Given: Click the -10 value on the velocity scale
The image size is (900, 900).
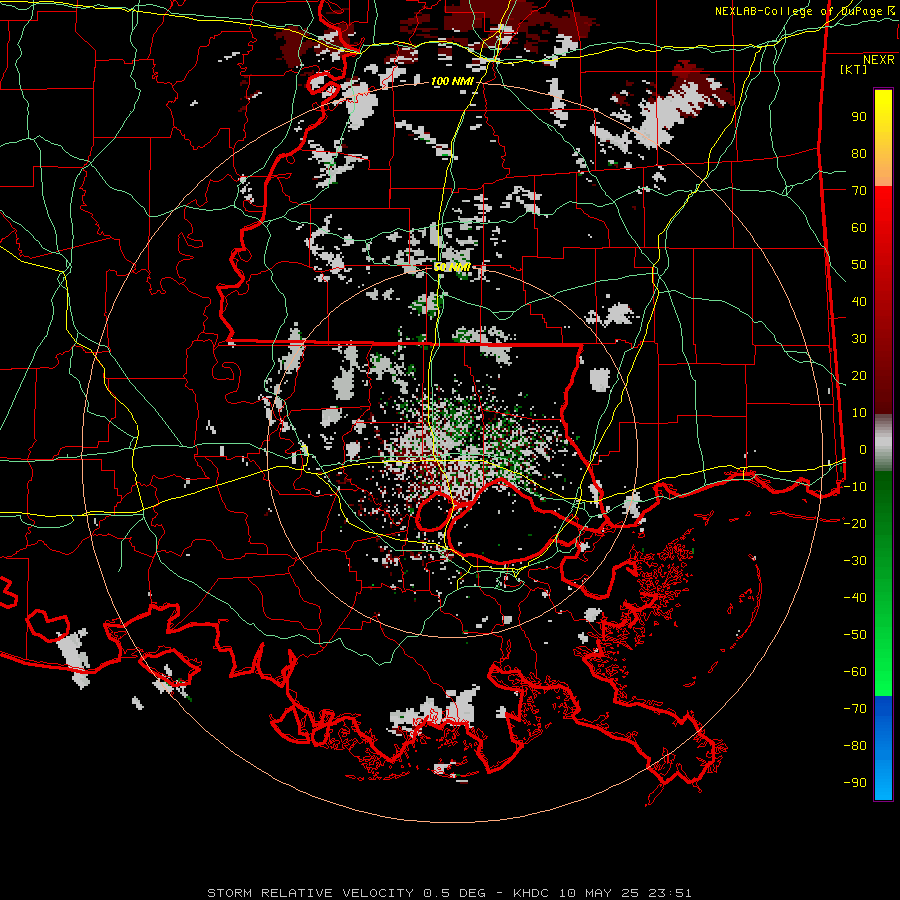Looking at the screenshot, I should point(855,487).
